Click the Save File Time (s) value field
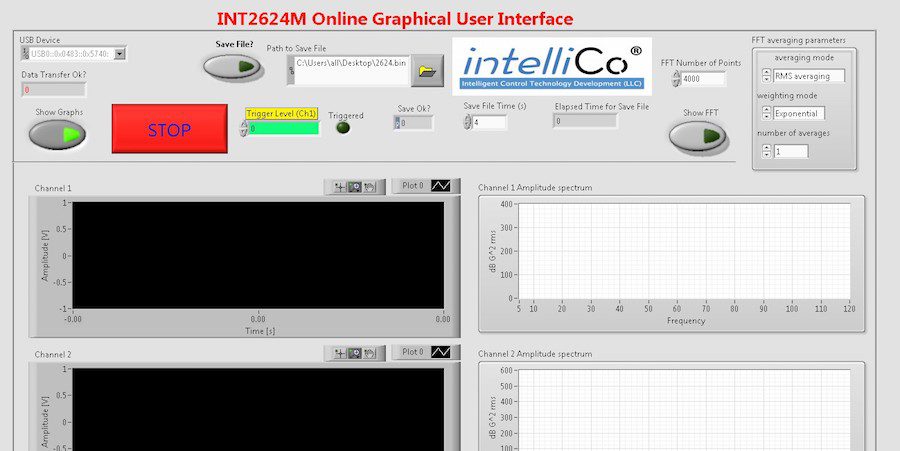 pos(490,122)
